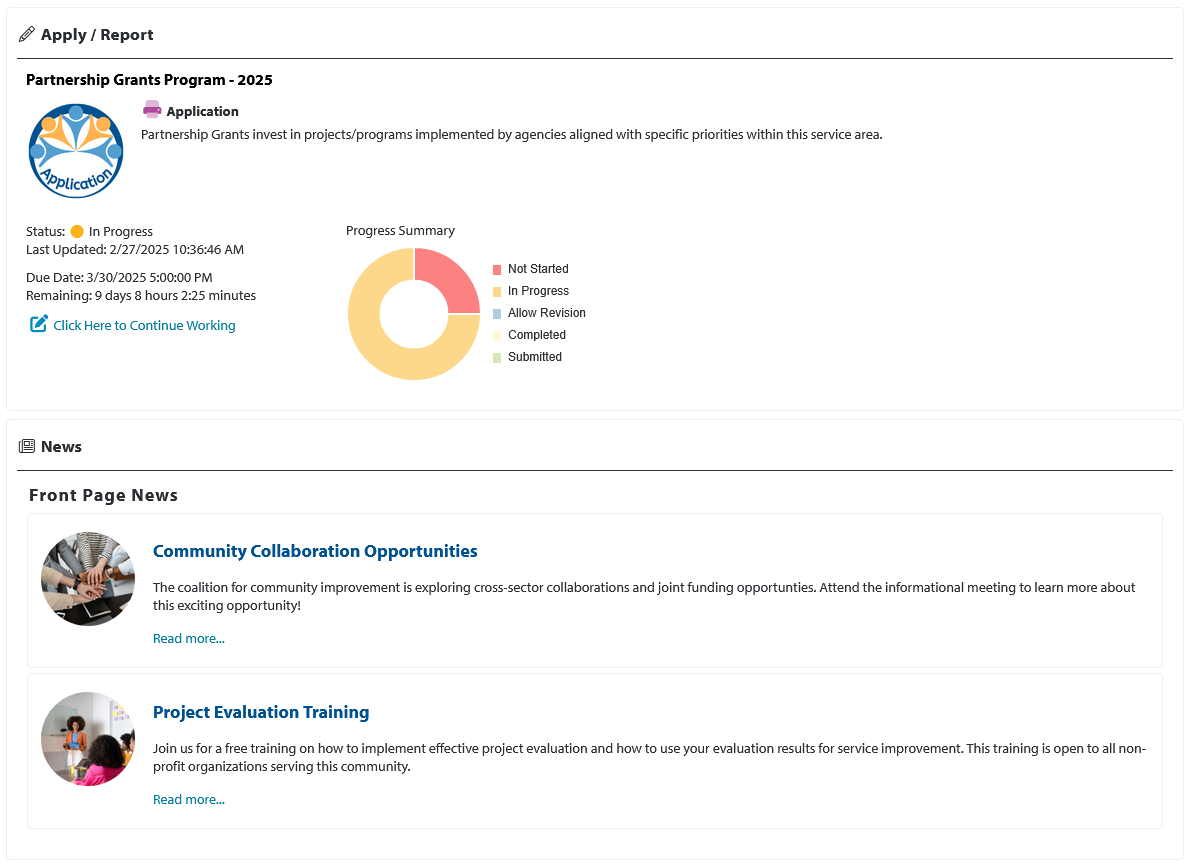Screen dimensions: 1191x866
Task: Click the Submitted green legend marker
Action: (496, 356)
